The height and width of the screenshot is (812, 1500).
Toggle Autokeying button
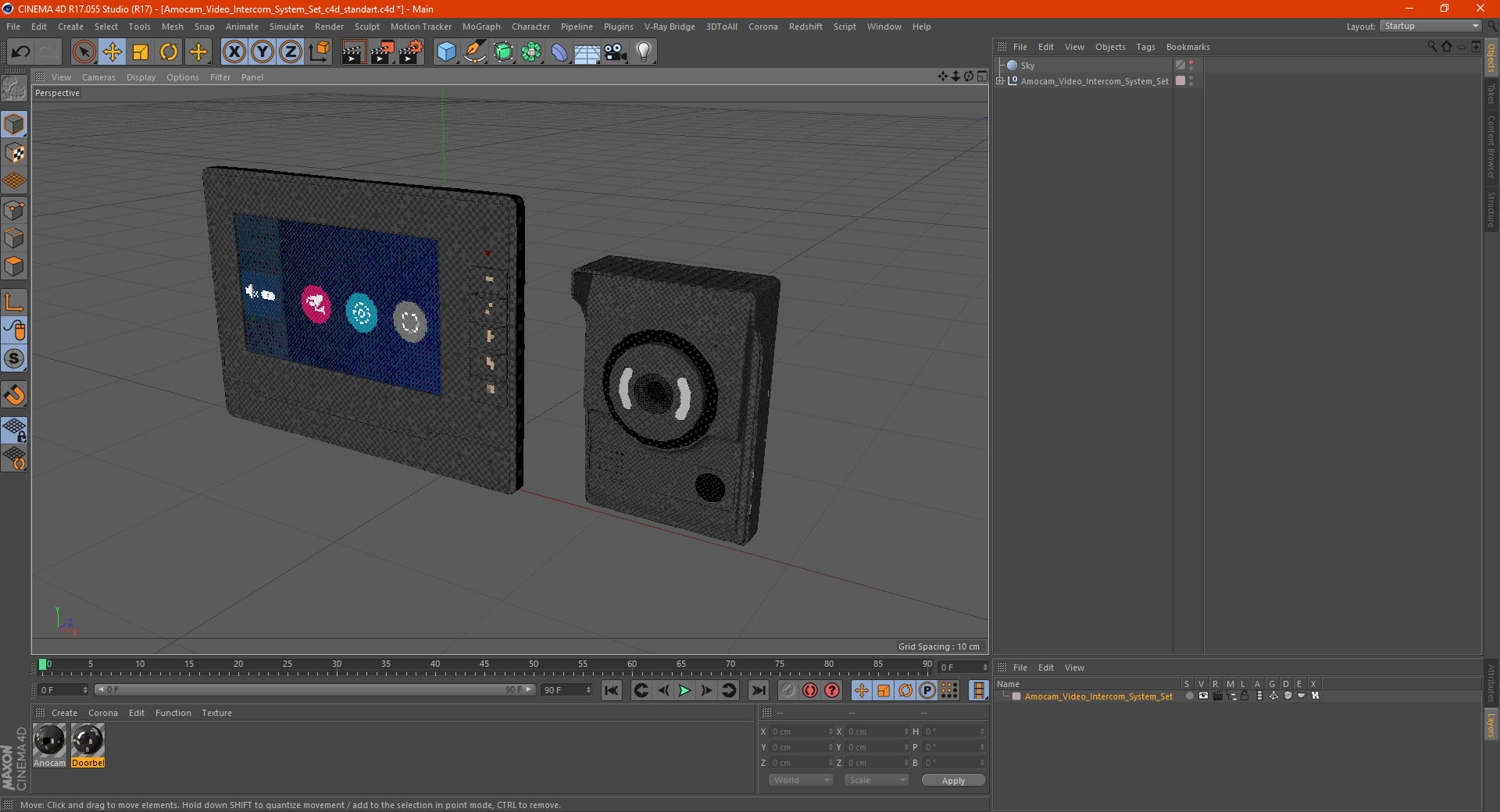pos(810,690)
